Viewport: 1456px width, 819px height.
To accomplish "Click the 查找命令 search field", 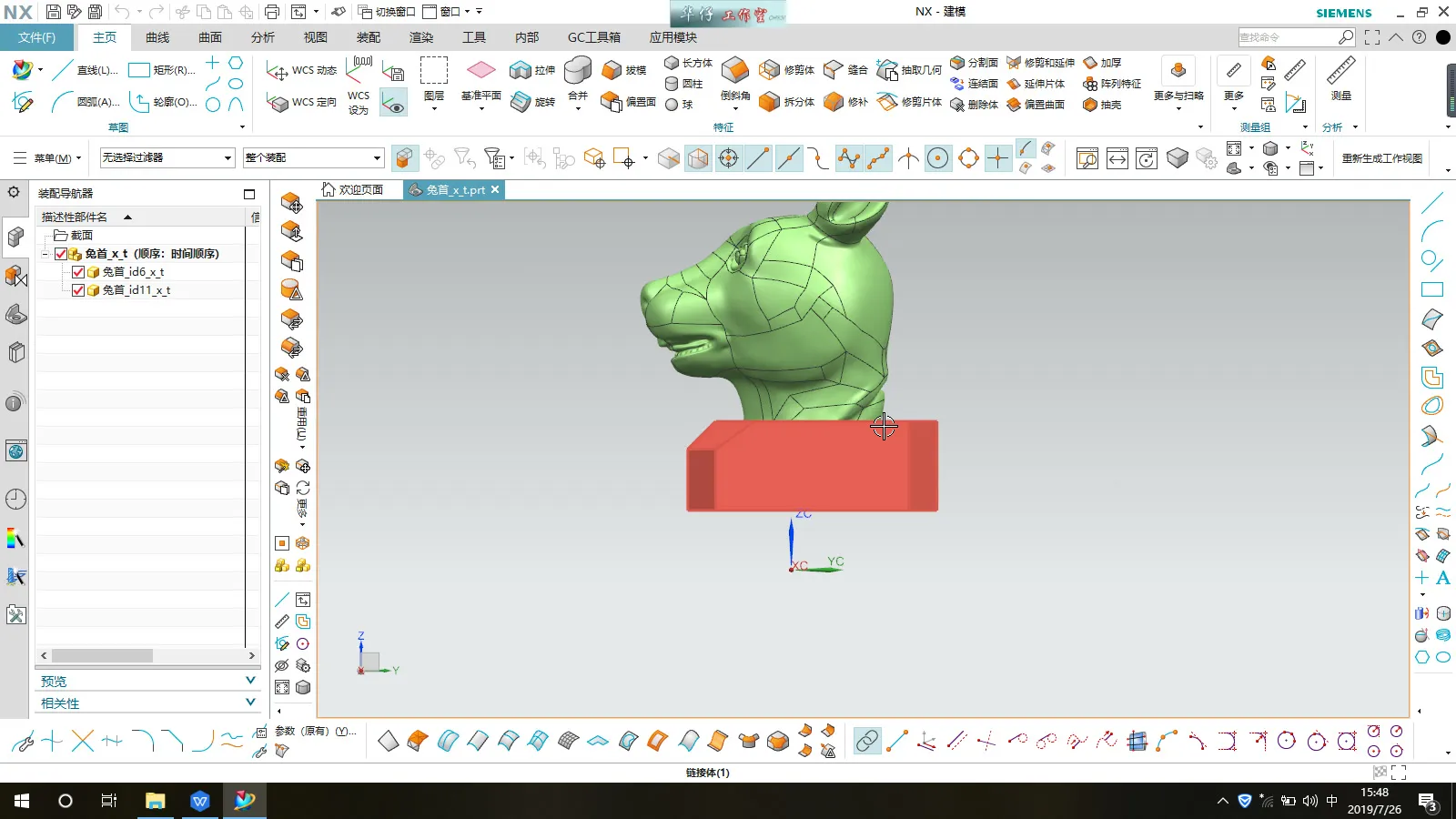I will (1287, 37).
